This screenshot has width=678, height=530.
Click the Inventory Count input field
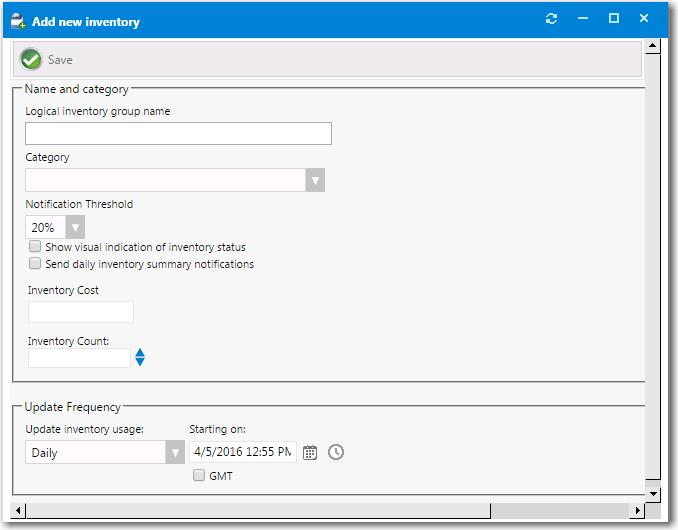click(80, 358)
